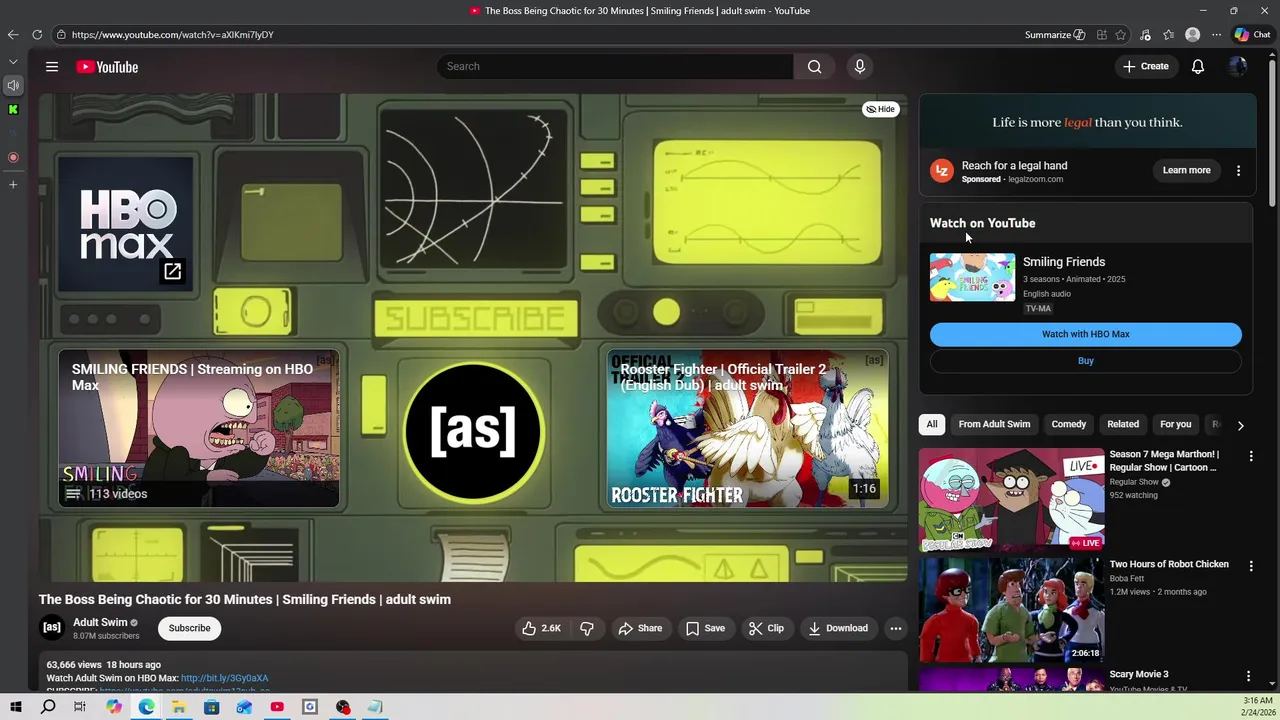Open Two Hours of Robot Chicken thumbnail
Viewport: 1280px width, 720px height.
coord(1011,610)
